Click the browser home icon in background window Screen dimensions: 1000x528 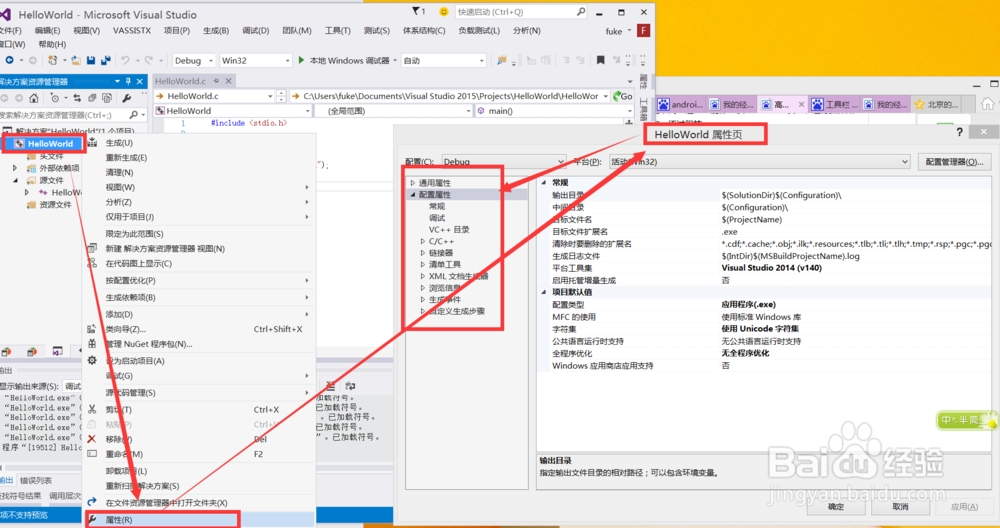click(987, 103)
